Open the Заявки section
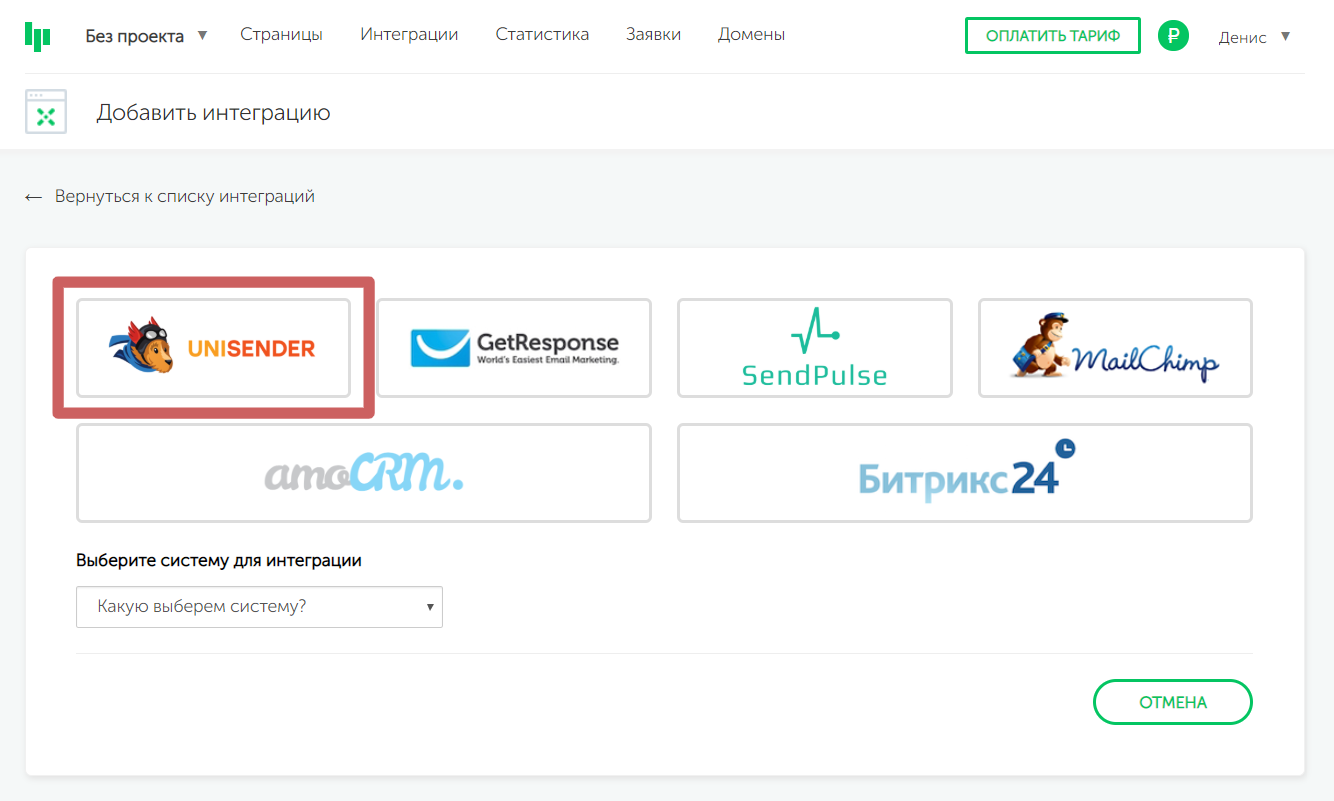The width and height of the screenshot is (1334, 801). 653,35
